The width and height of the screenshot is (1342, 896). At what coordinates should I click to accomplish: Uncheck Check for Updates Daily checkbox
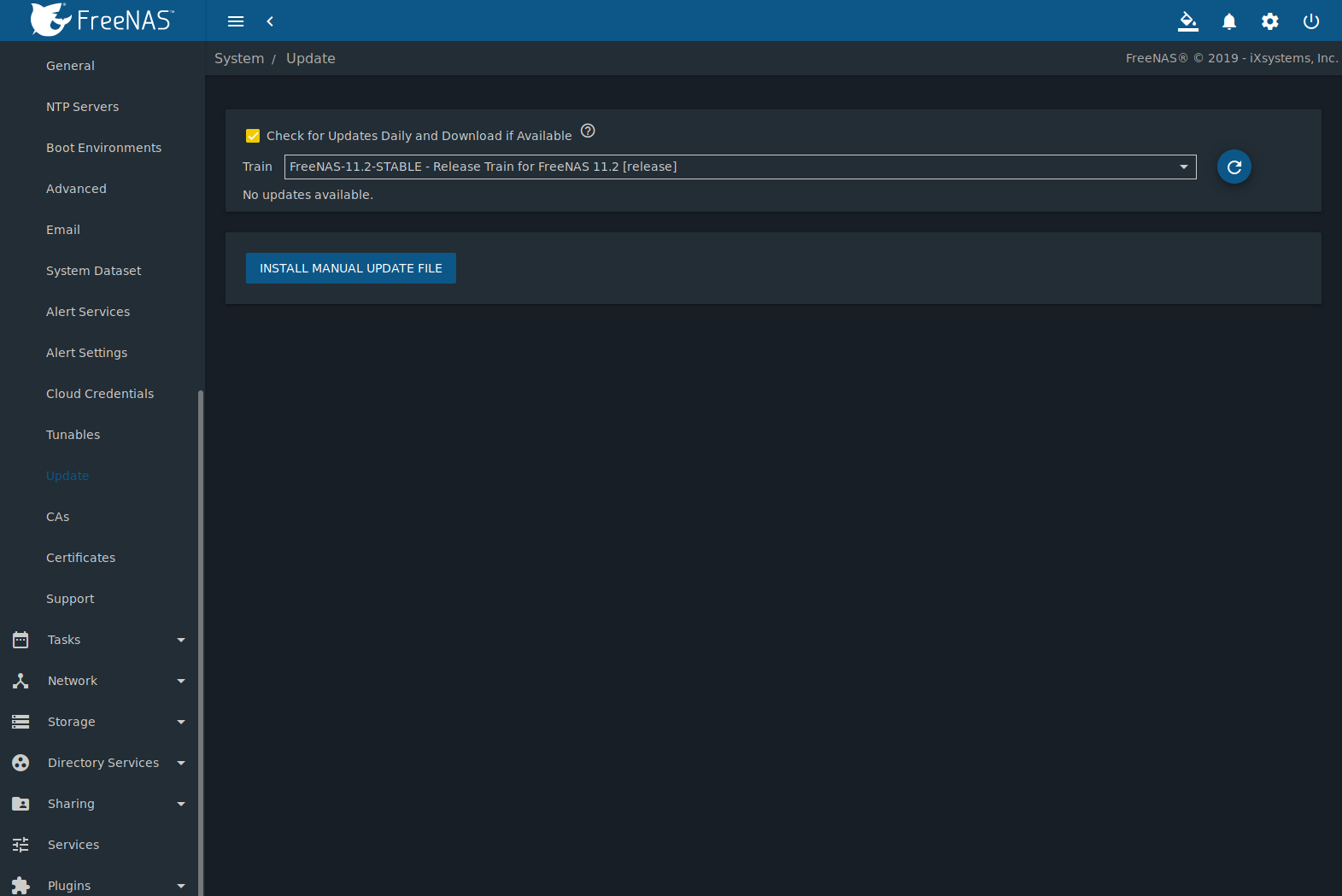253,136
